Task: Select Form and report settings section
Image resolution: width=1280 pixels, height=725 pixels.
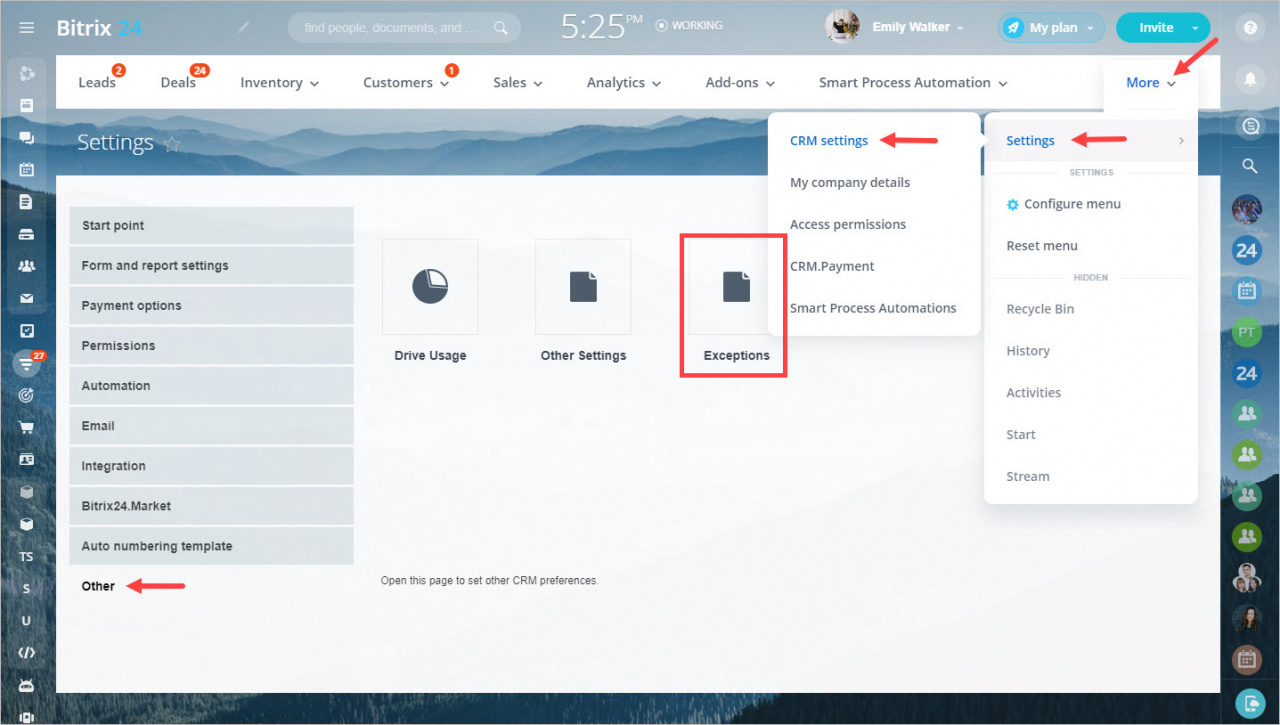Action: click(x=211, y=266)
